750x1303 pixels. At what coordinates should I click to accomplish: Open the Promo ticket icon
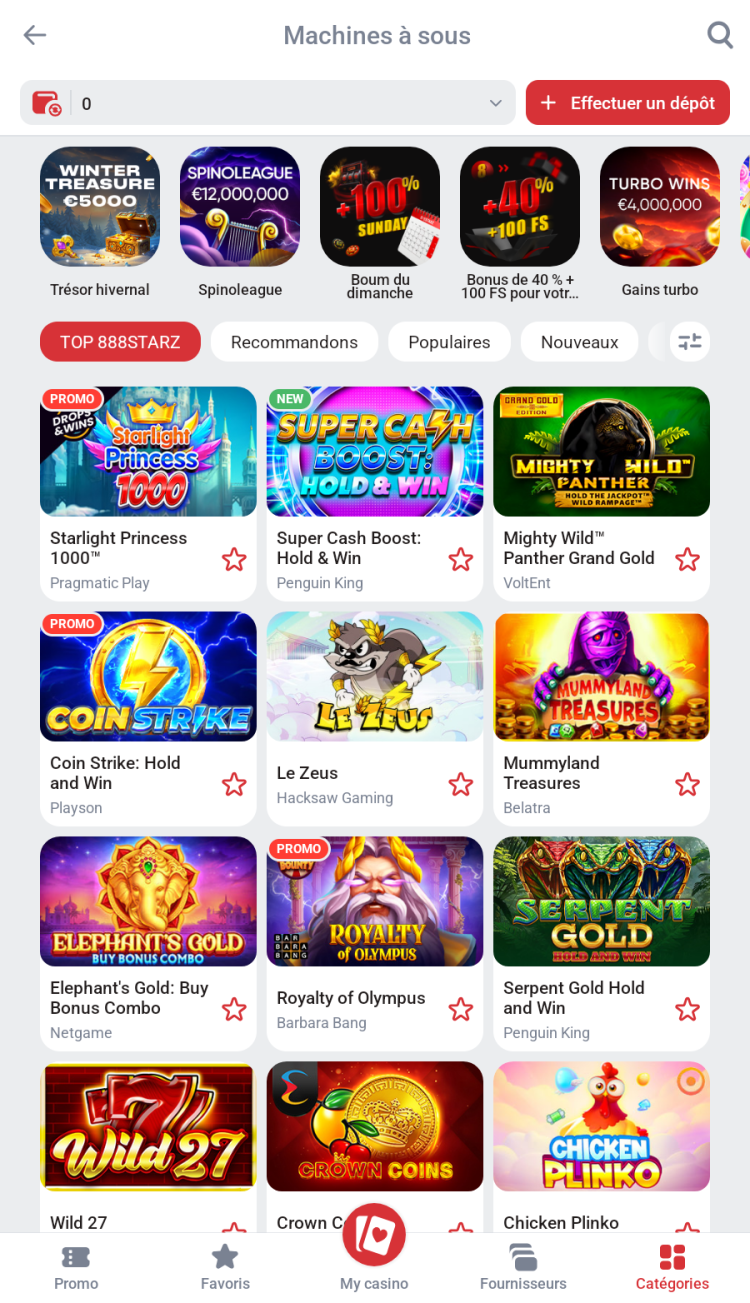(76, 1257)
